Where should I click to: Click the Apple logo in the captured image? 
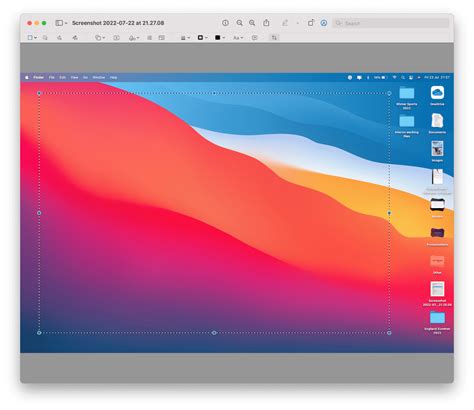coord(27,77)
